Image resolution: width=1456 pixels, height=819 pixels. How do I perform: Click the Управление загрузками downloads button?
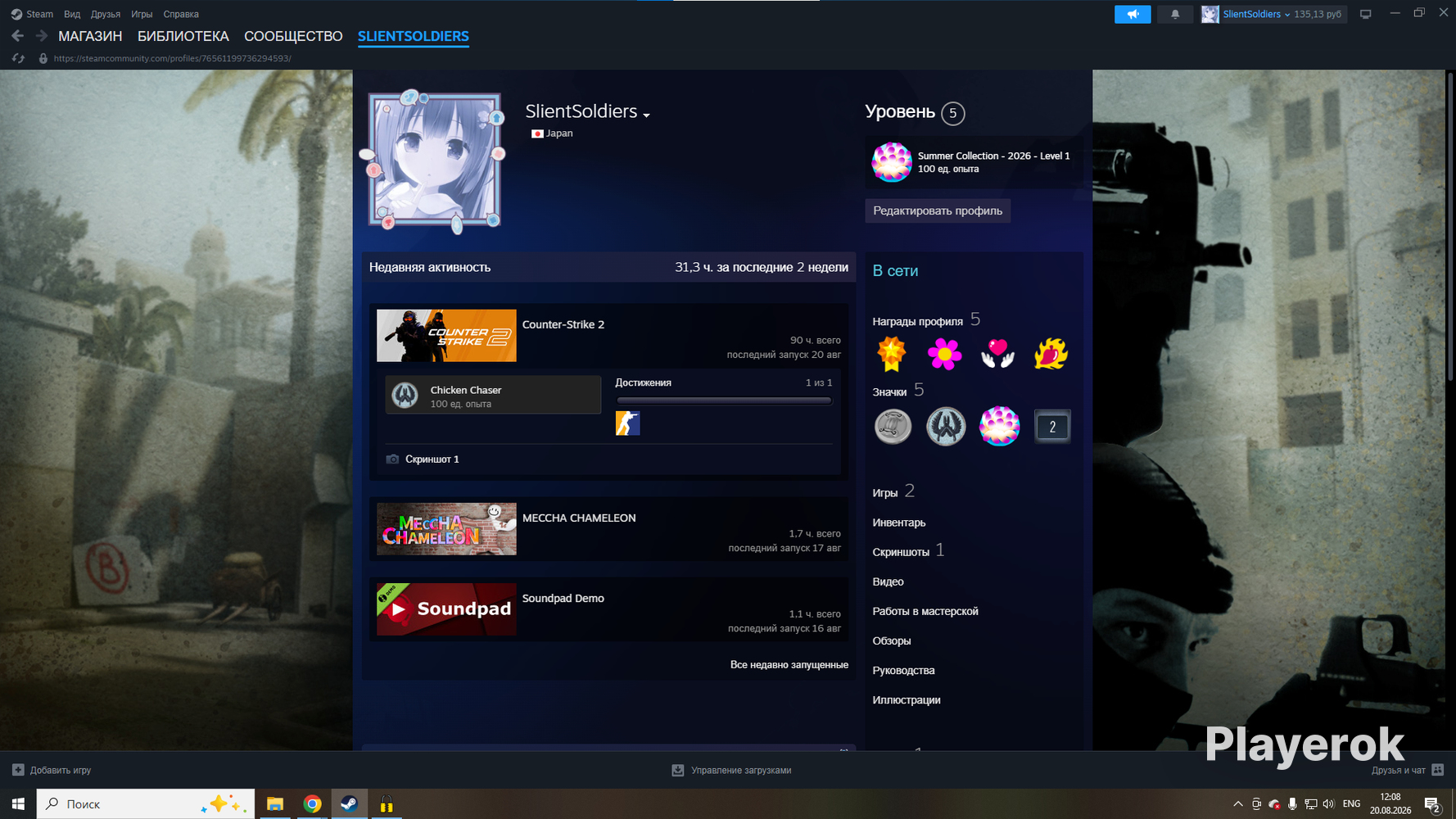(731, 770)
